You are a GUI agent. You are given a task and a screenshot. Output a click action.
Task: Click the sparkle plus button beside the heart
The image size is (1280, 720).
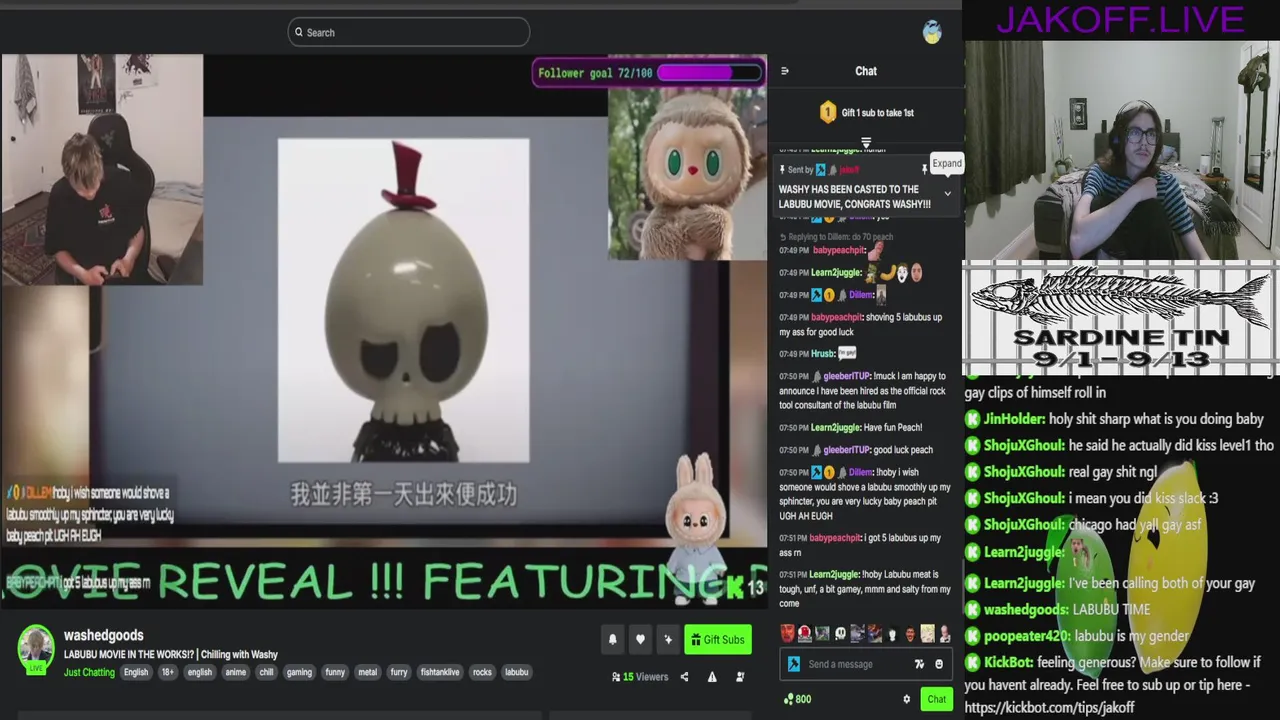(667, 640)
